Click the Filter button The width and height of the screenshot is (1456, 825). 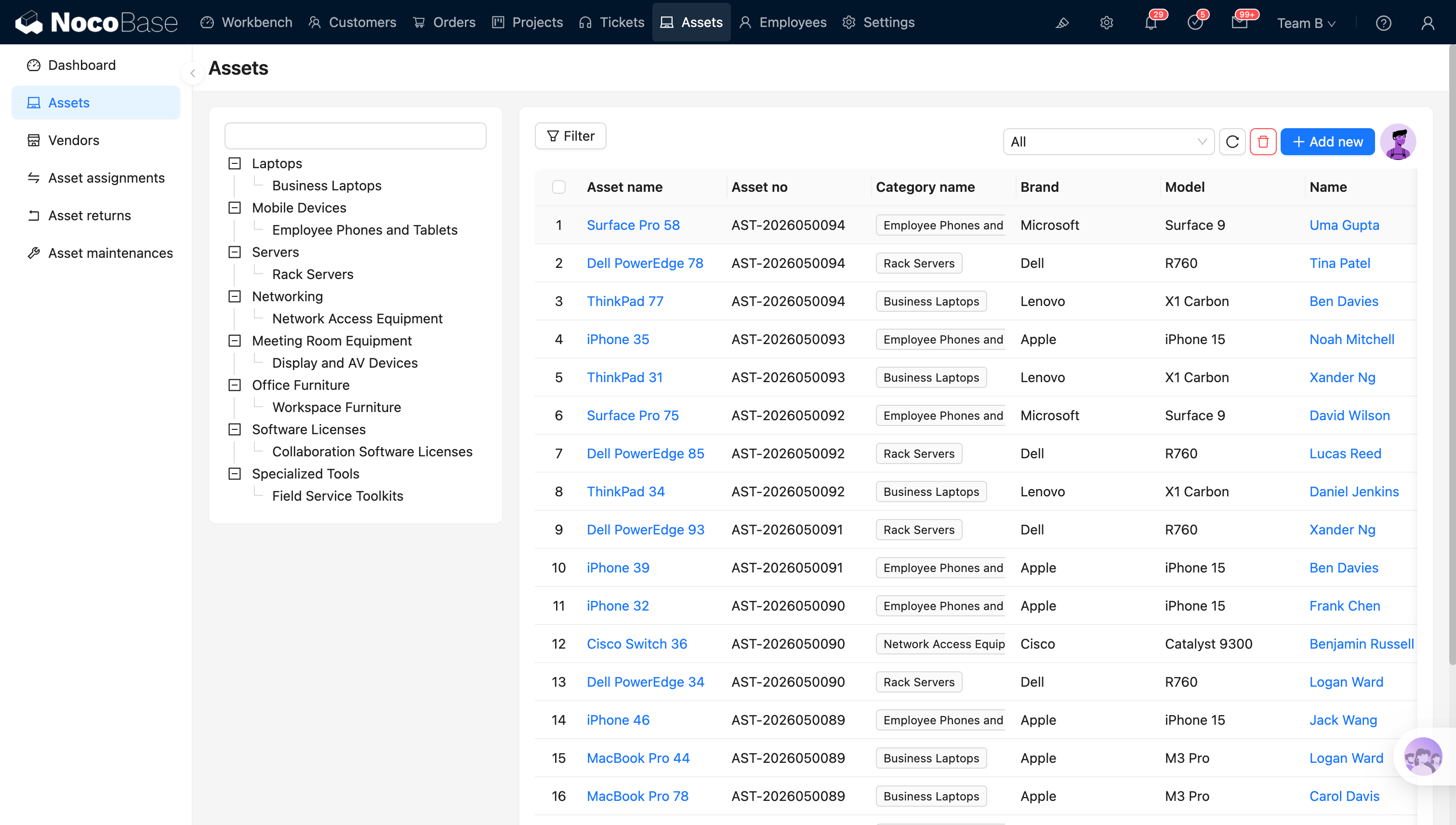point(570,136)
